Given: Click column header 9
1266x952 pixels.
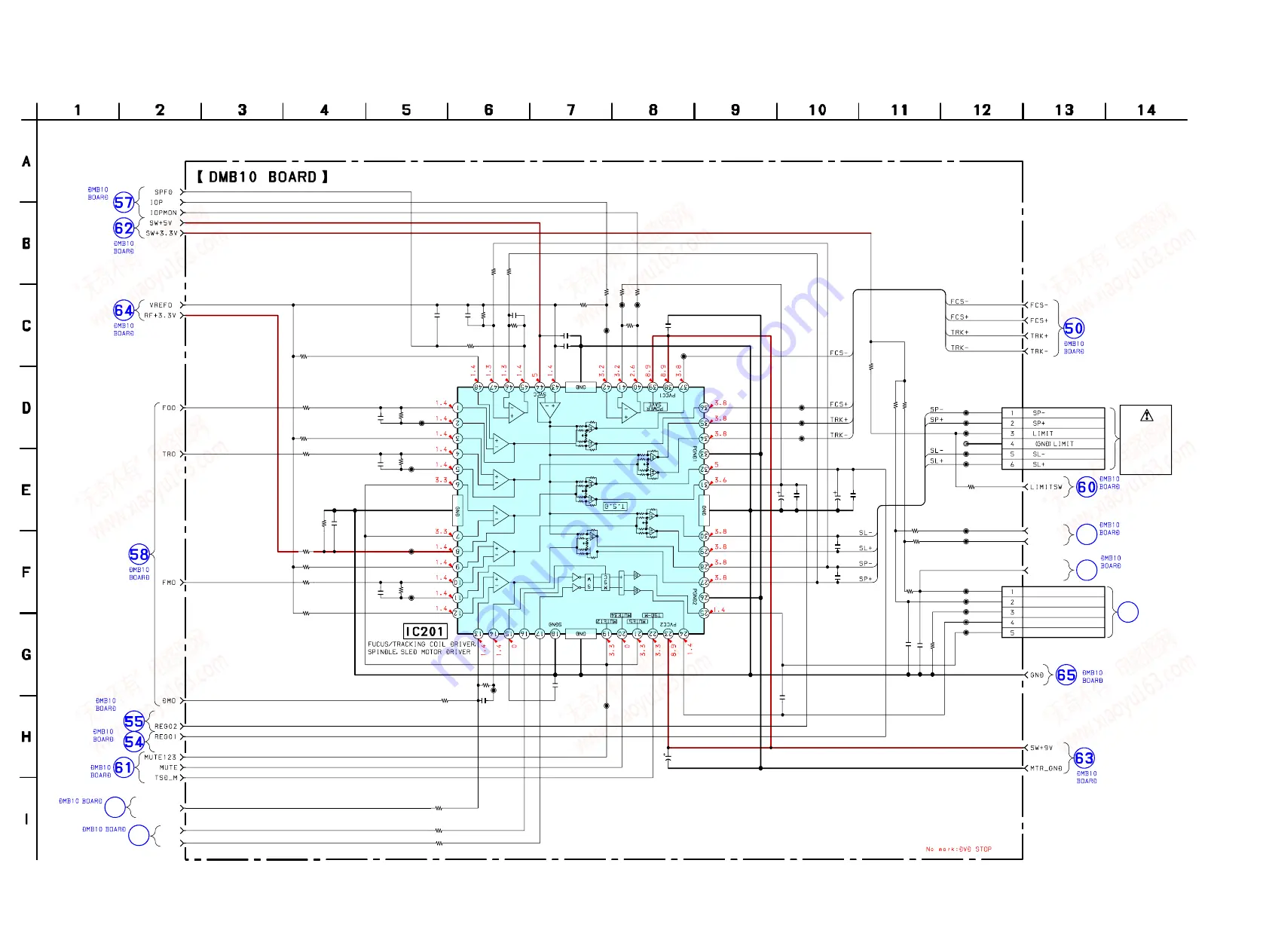Looking at the screenshot, I should click(735, 110).
